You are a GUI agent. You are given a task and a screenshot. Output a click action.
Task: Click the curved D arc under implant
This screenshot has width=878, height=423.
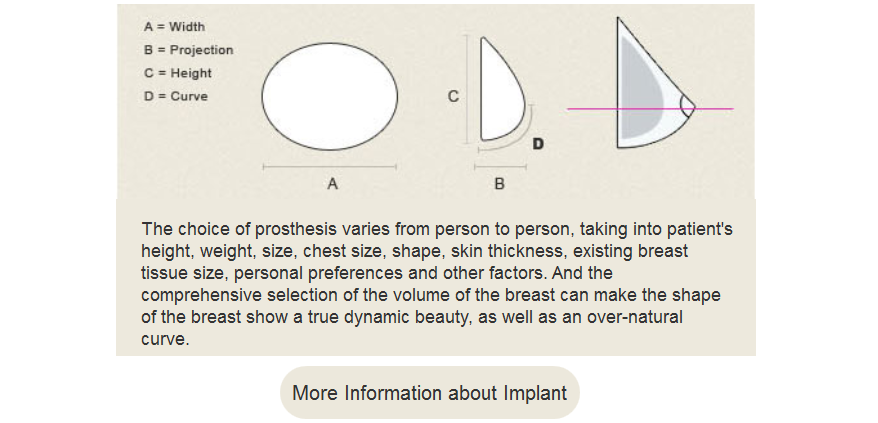(507, 132)
